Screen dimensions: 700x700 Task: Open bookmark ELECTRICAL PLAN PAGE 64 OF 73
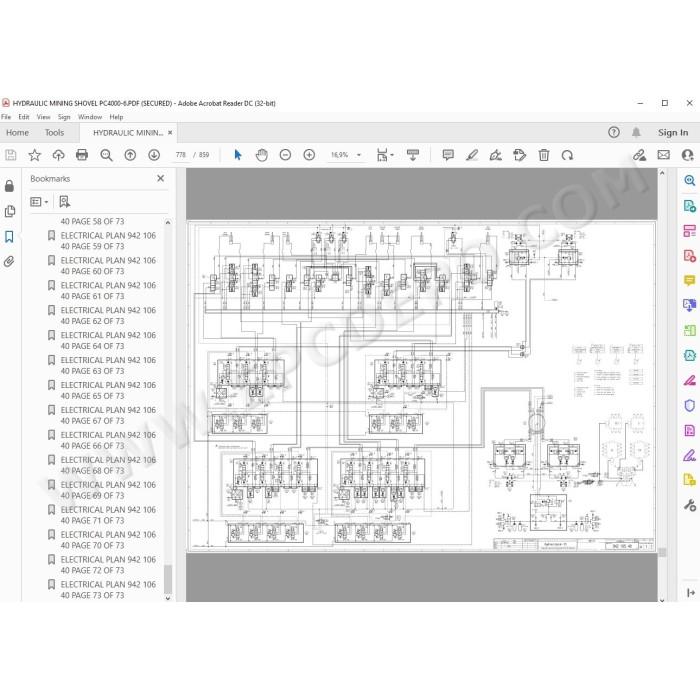[x=108, y=341]
